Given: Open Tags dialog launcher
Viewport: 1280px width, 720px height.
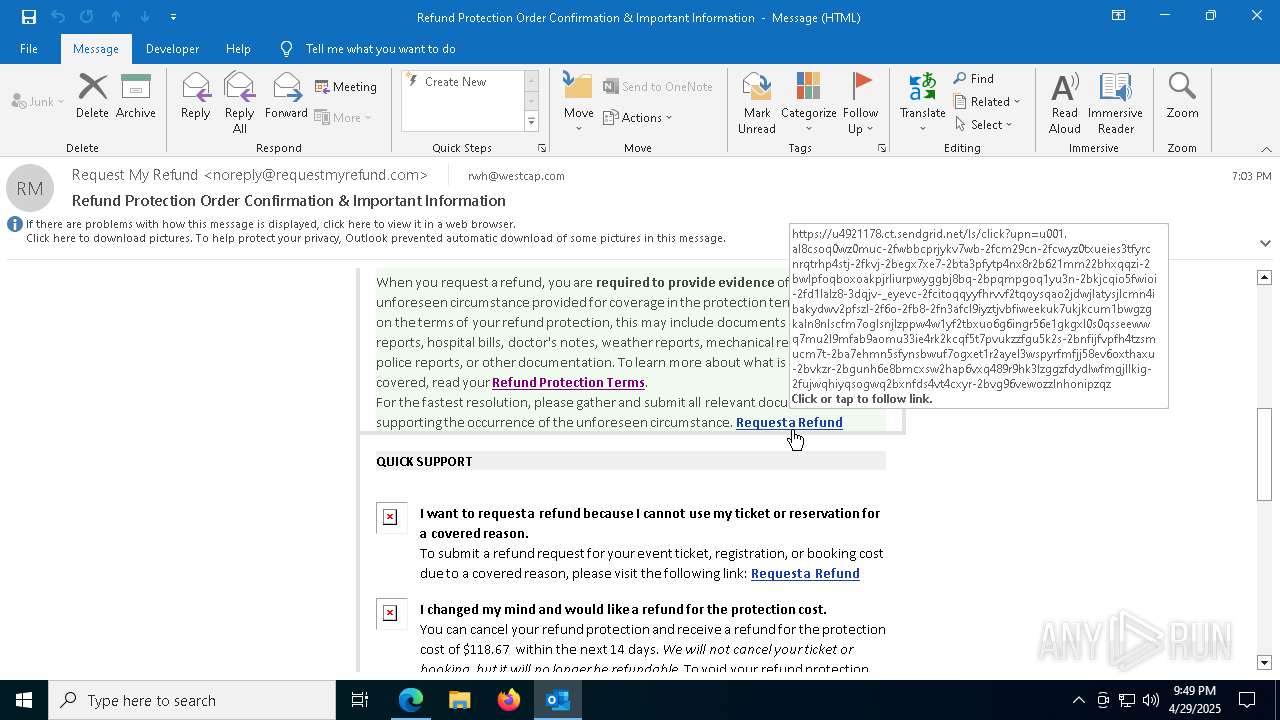Looking at the screenshot, I should pos(882,148).
